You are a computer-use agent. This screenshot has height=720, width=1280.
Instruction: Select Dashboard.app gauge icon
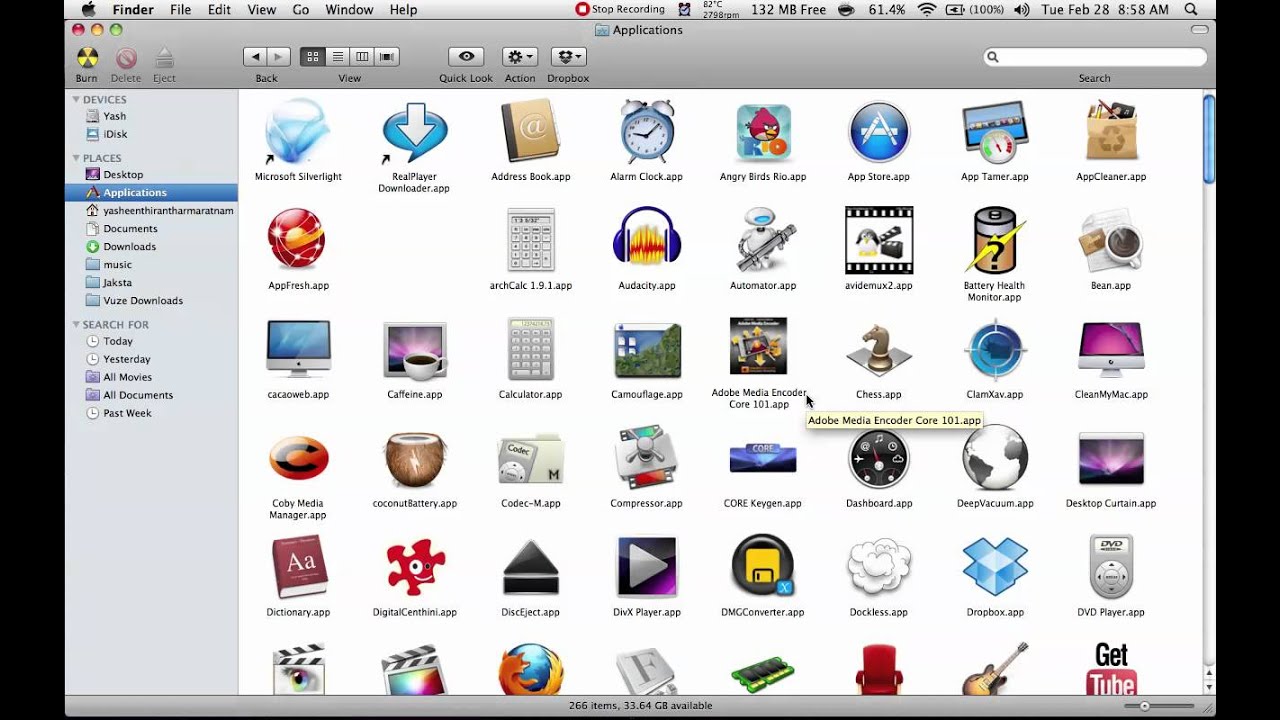tap(879, 459)
